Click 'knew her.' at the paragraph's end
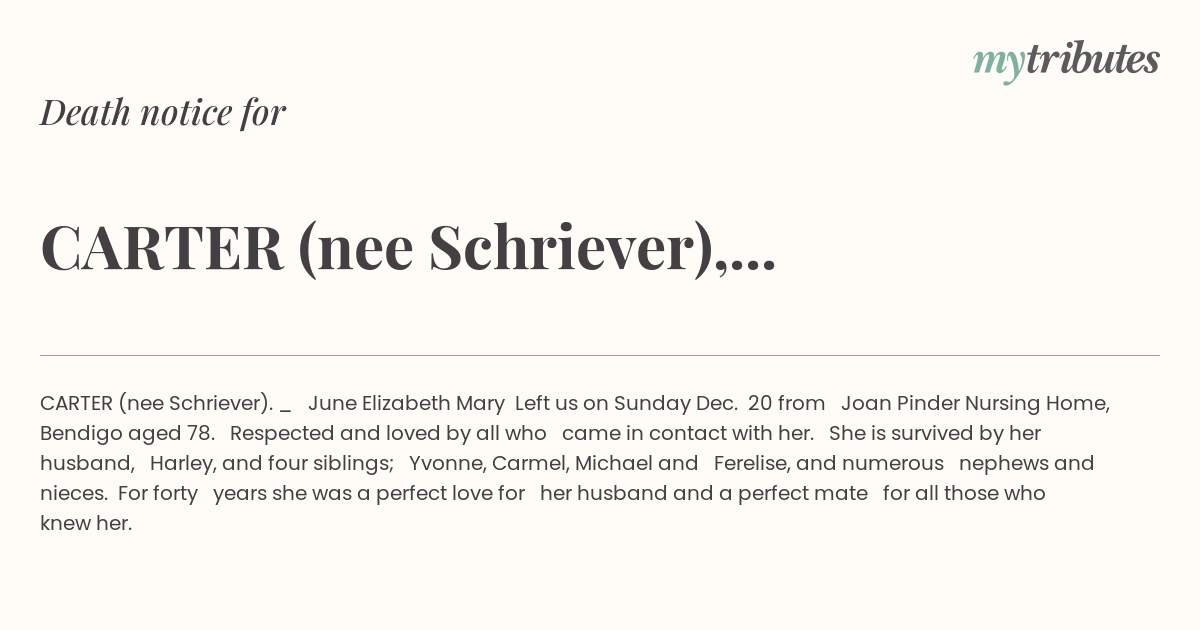The image size is (1200, 630). pos(86,523)
